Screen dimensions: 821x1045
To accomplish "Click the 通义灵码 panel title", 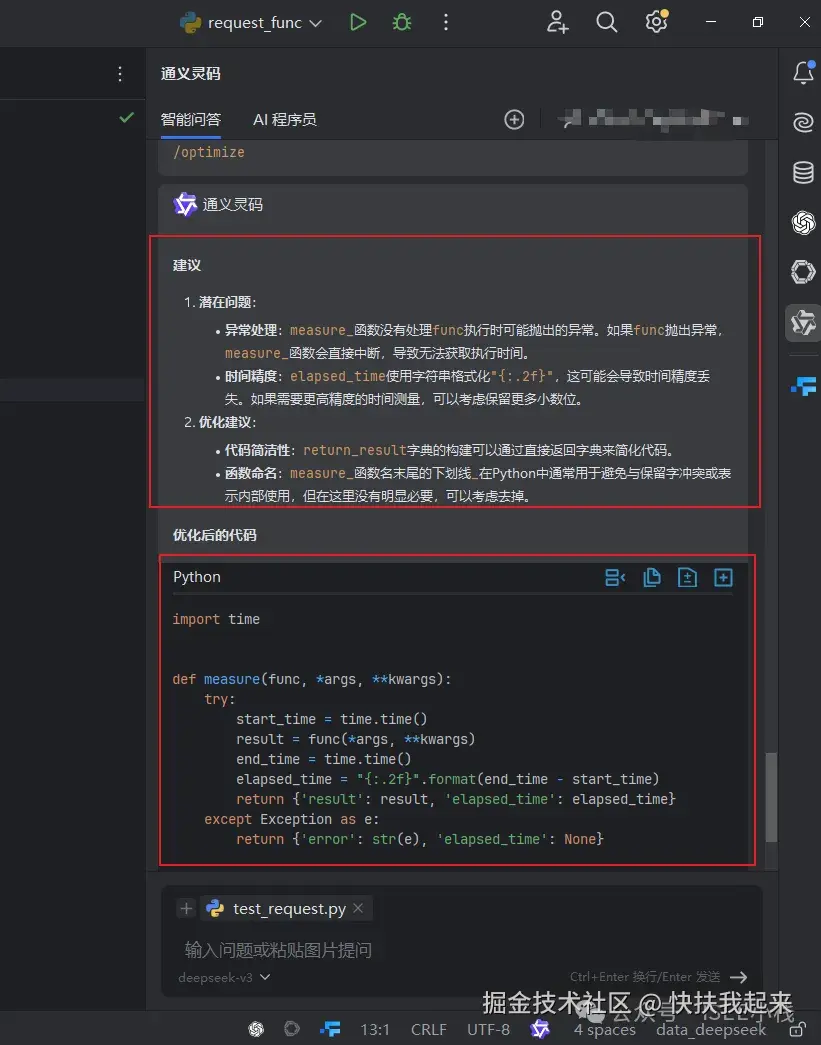I will coord(191,73).
